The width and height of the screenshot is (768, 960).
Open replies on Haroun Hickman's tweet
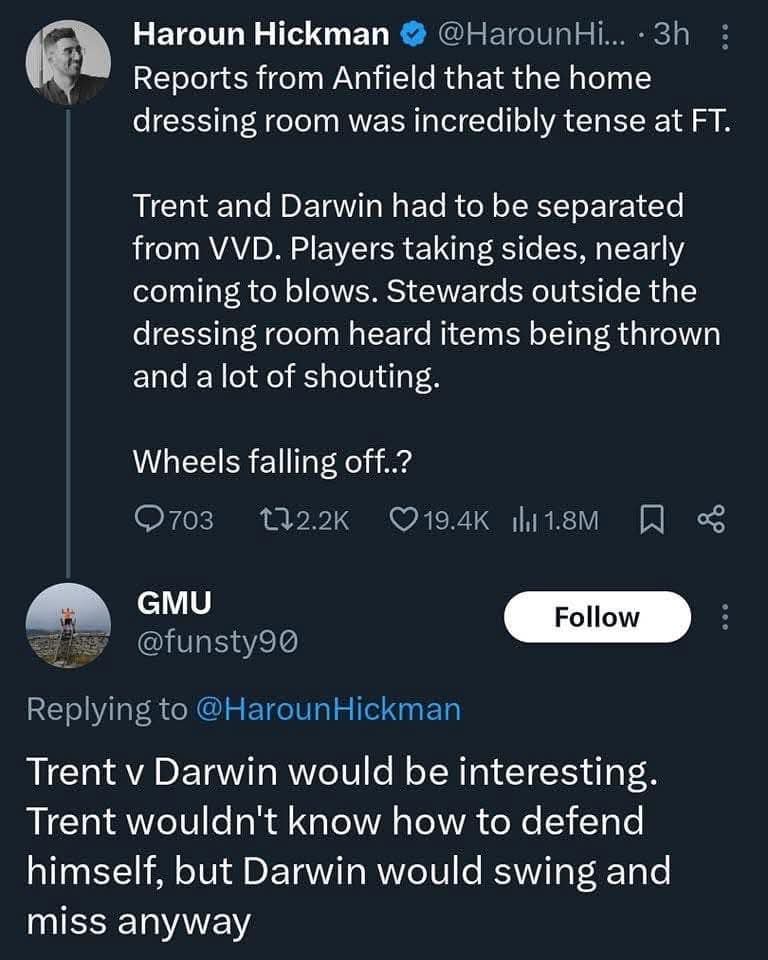pos(148,519)
